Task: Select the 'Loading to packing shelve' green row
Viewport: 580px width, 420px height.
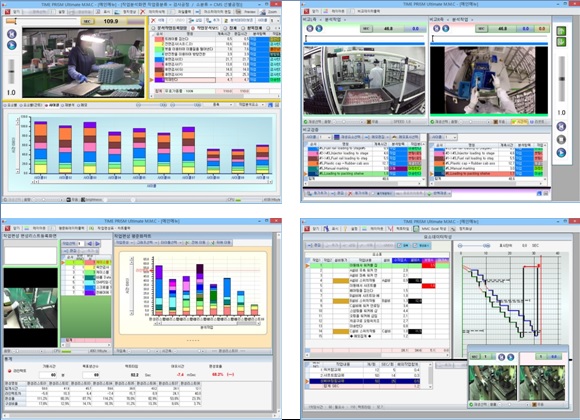Action: (x=364, y=174)
